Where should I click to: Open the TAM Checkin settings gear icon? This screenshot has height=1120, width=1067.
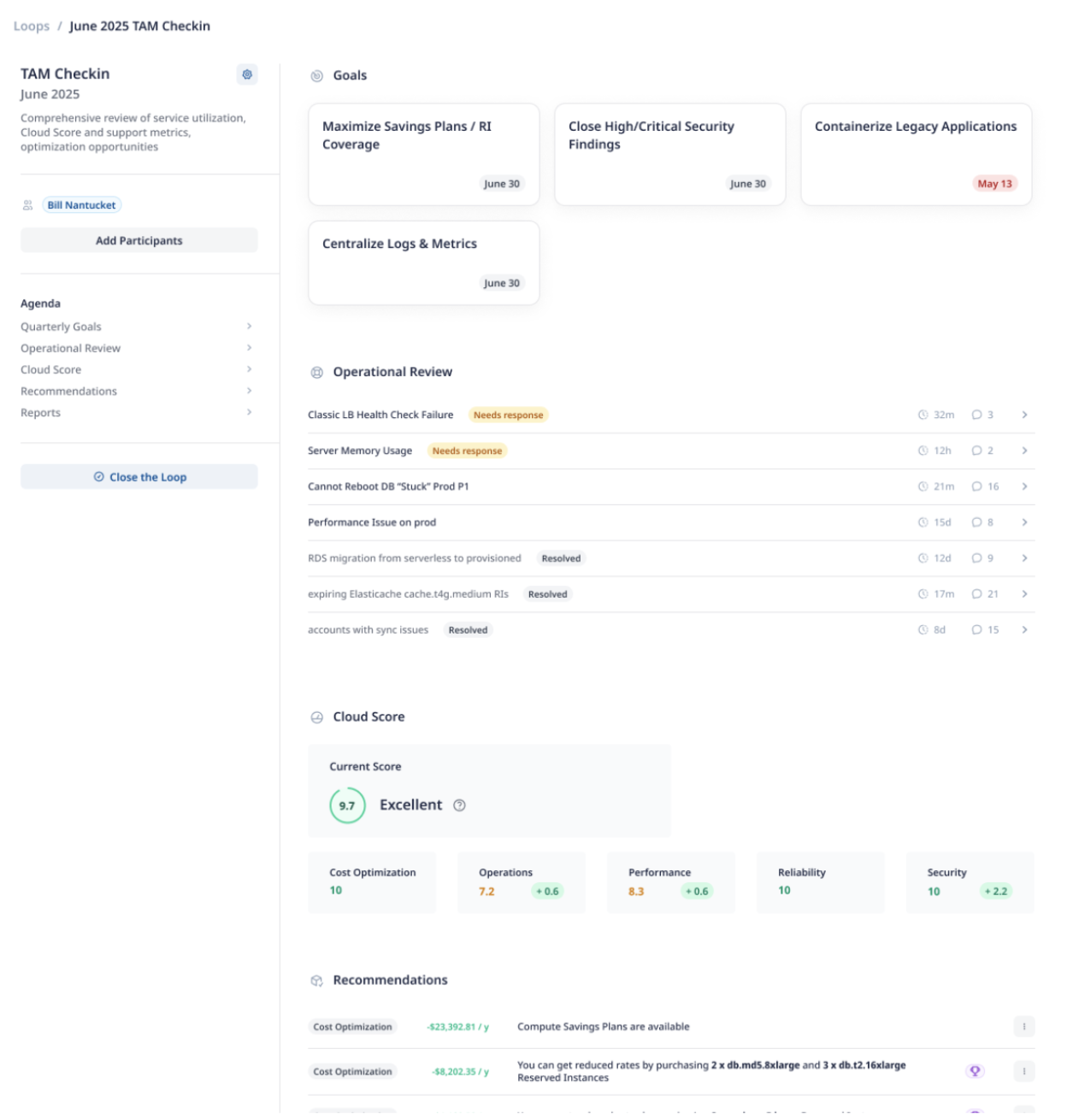tap(247, 74)
